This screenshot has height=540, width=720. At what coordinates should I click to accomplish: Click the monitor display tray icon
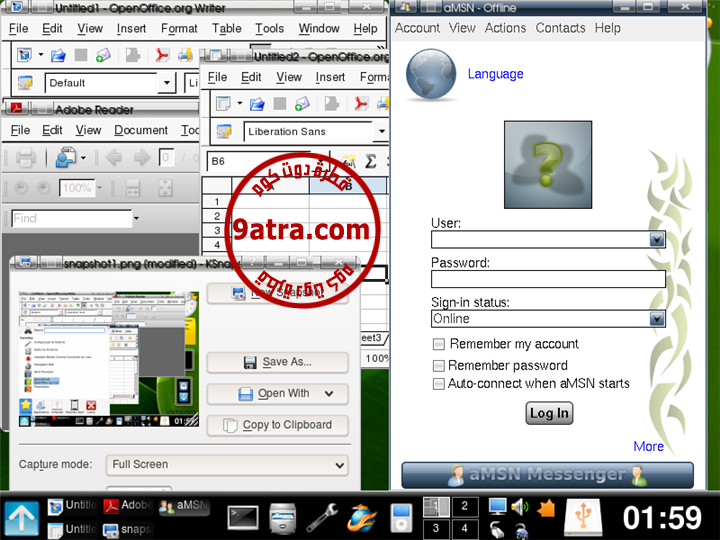click(497, 507)
